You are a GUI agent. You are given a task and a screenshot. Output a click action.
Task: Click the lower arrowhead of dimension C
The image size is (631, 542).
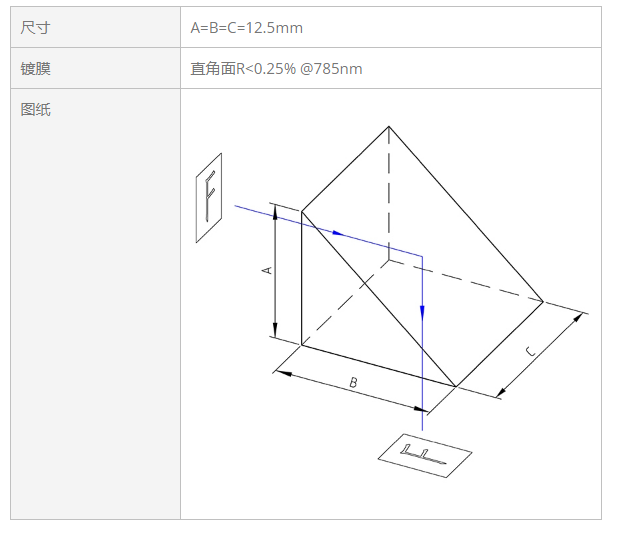click(x=500, y=392)
